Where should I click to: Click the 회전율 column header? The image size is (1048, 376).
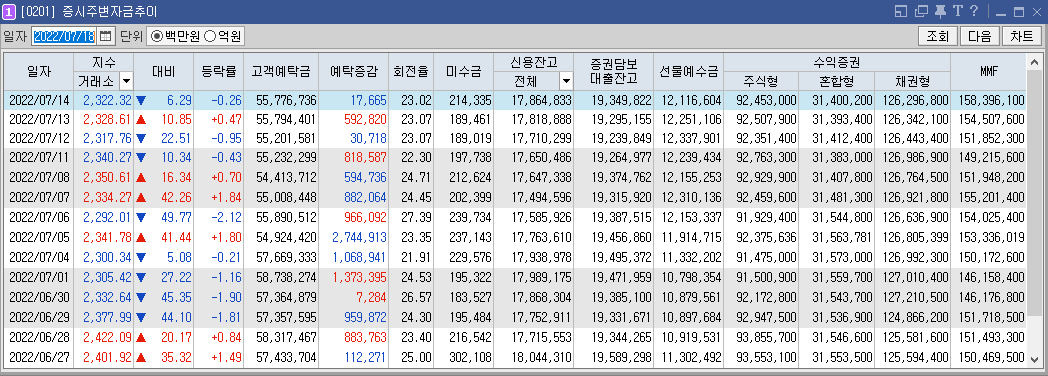click(x=411, y=72)
